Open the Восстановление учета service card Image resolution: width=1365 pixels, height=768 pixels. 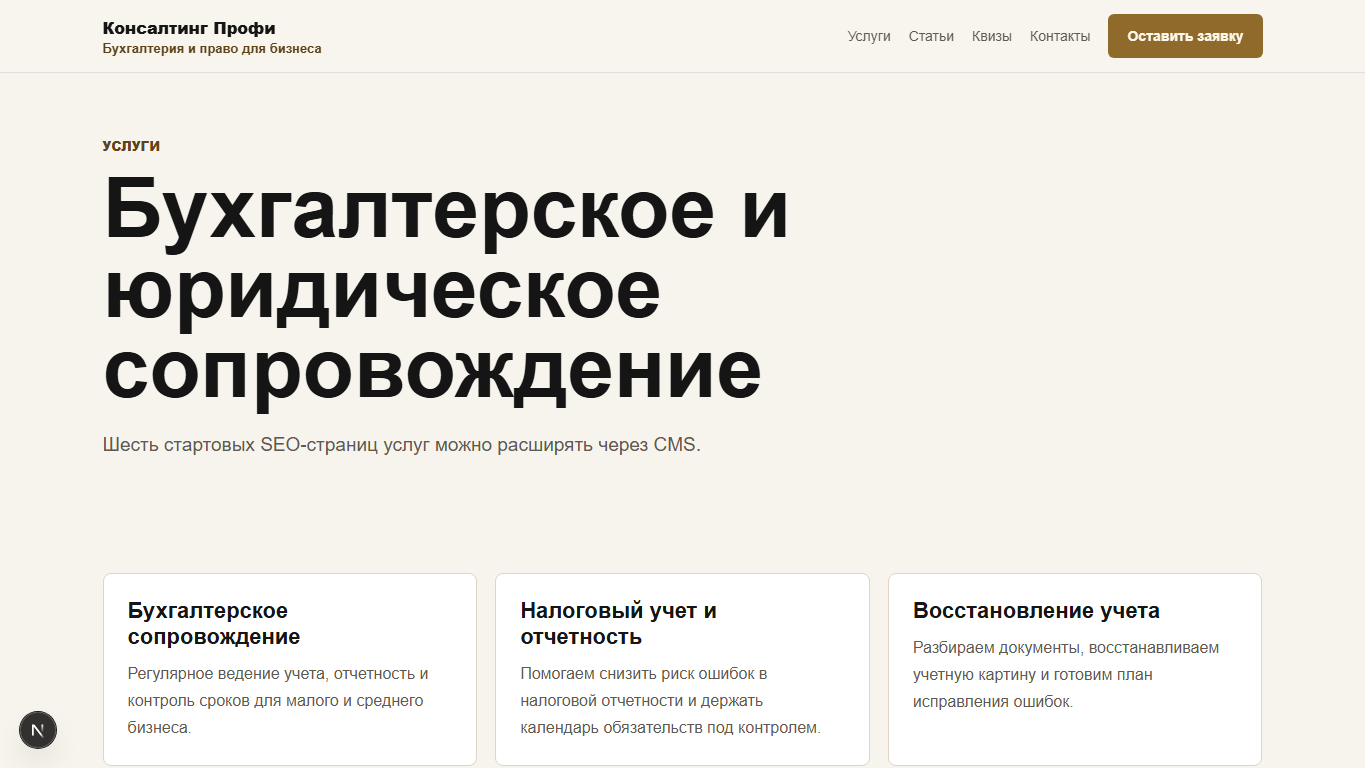click(1075, 669)
